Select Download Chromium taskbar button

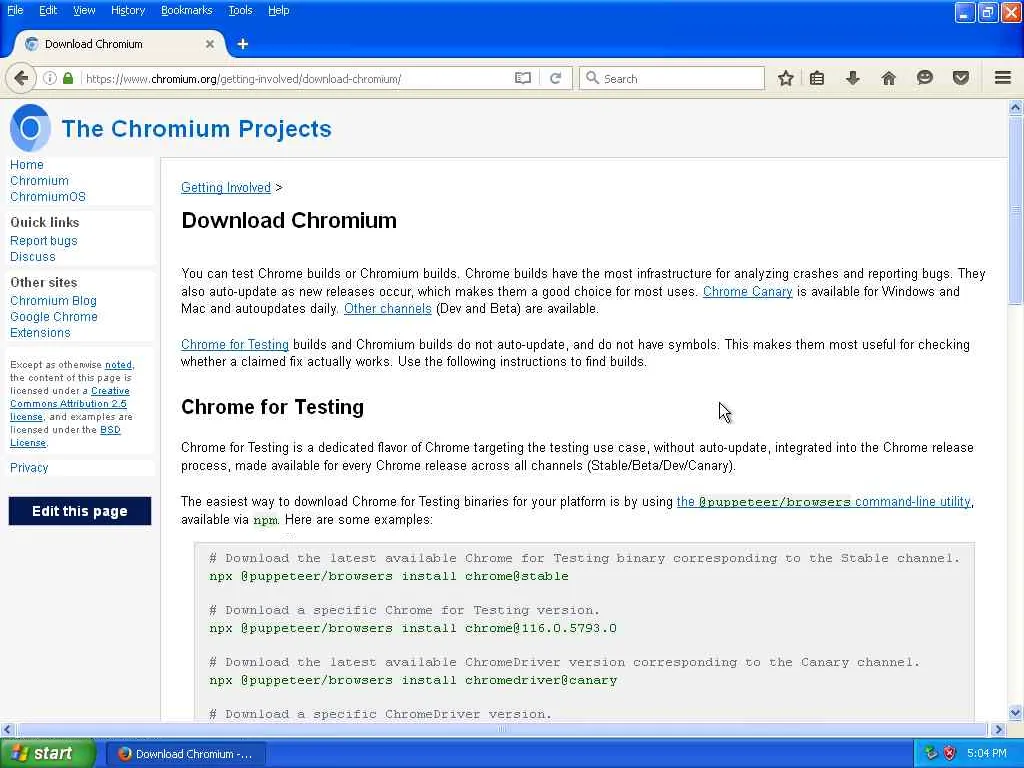click(185, 754)
